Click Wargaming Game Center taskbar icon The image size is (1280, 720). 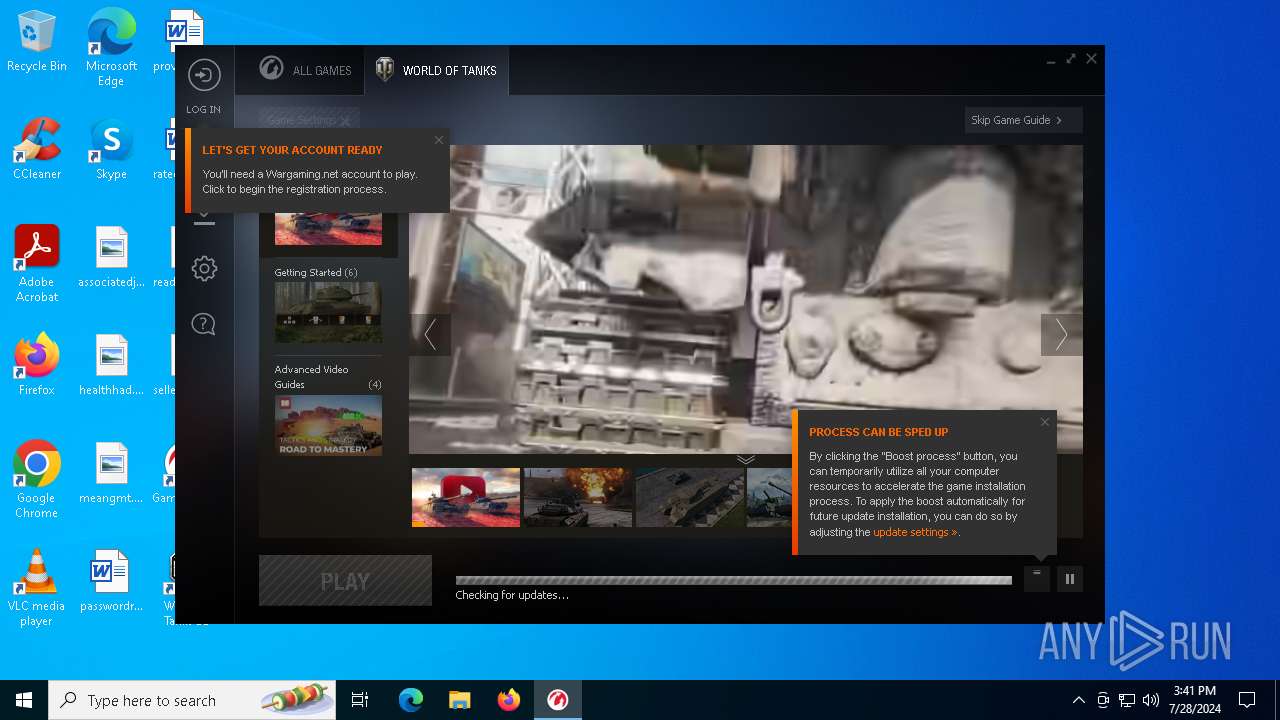coord(558,700)
